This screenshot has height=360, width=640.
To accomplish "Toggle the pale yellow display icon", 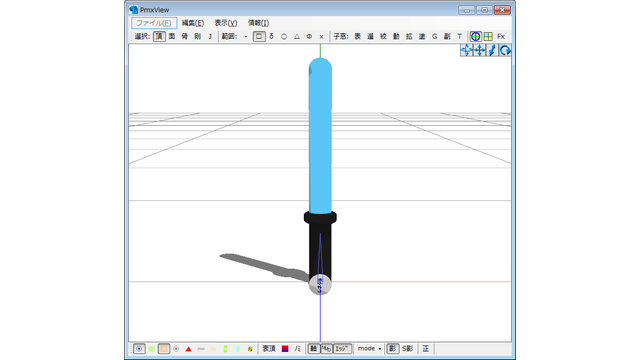I will coord(213,349).
